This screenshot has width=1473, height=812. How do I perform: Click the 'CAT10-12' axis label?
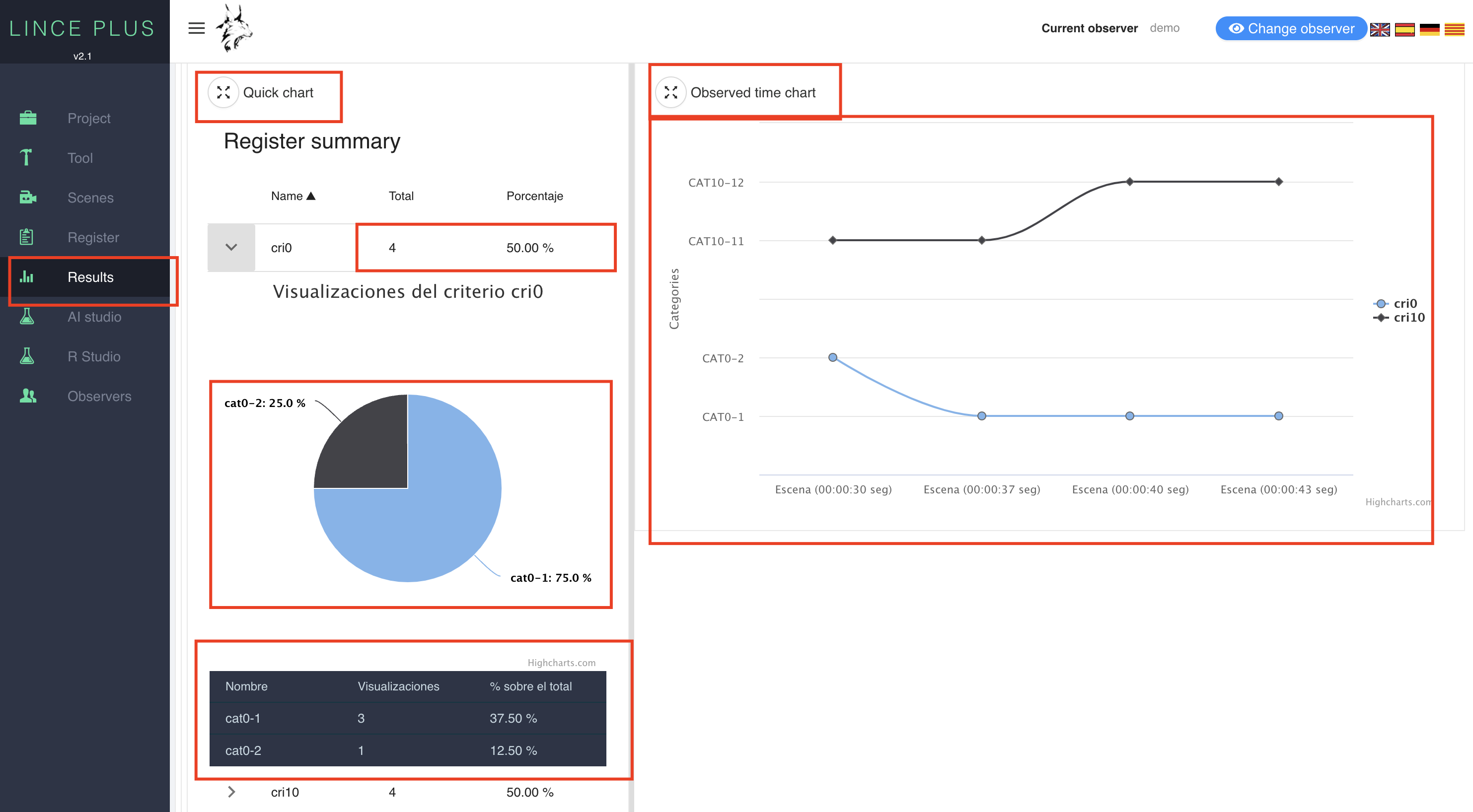[716, 183]
